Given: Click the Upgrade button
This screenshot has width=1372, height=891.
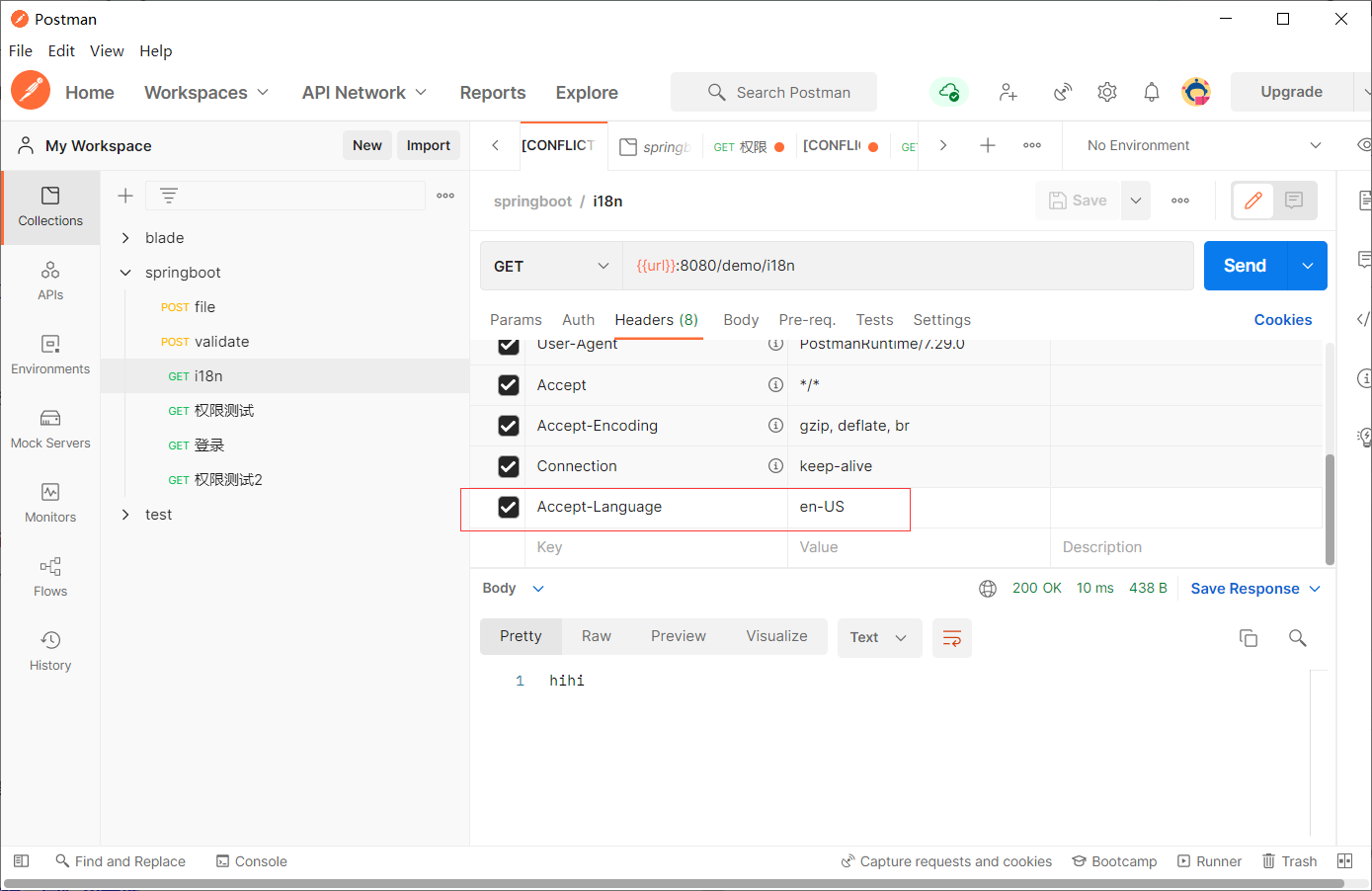Looking at the screenshot, I should coord(1291,92).
